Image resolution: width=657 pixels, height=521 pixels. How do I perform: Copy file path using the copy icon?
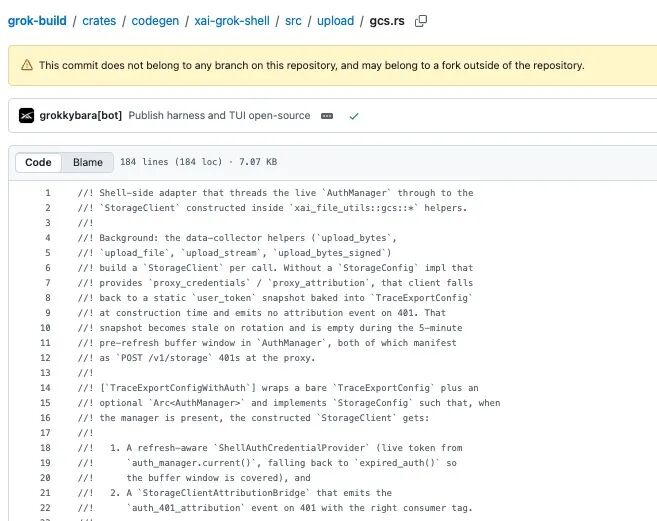421,21
